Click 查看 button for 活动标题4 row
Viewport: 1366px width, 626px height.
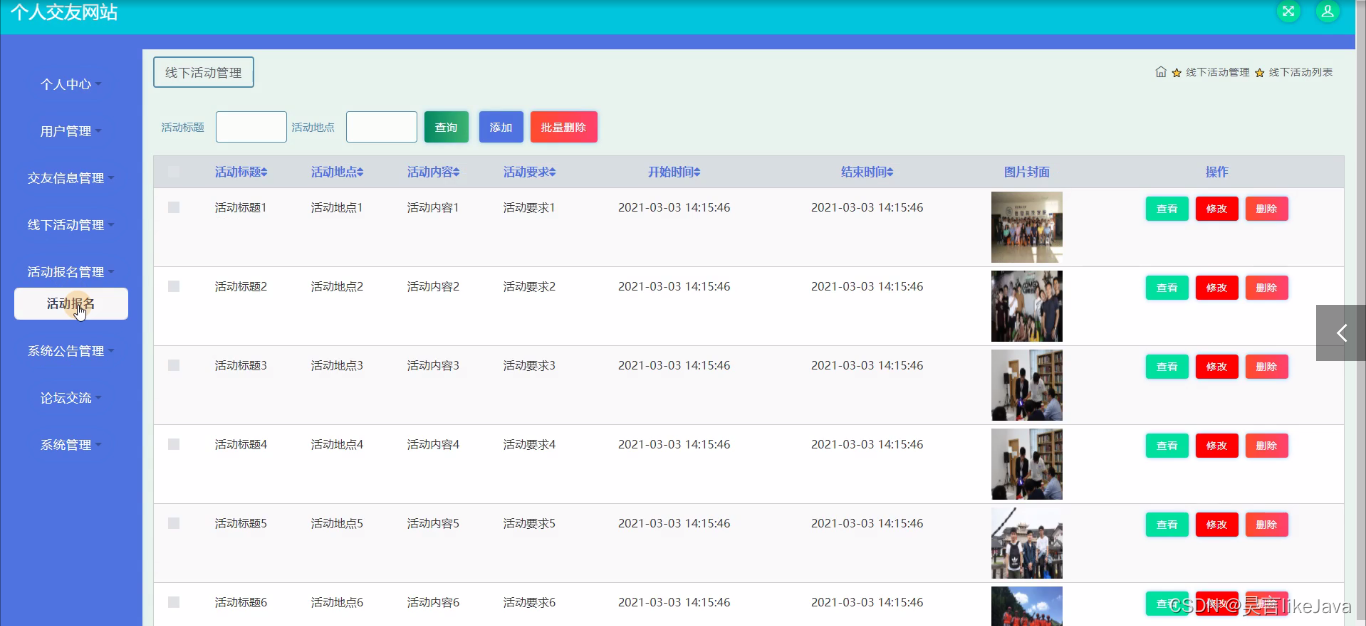[x=1167, y=446]
